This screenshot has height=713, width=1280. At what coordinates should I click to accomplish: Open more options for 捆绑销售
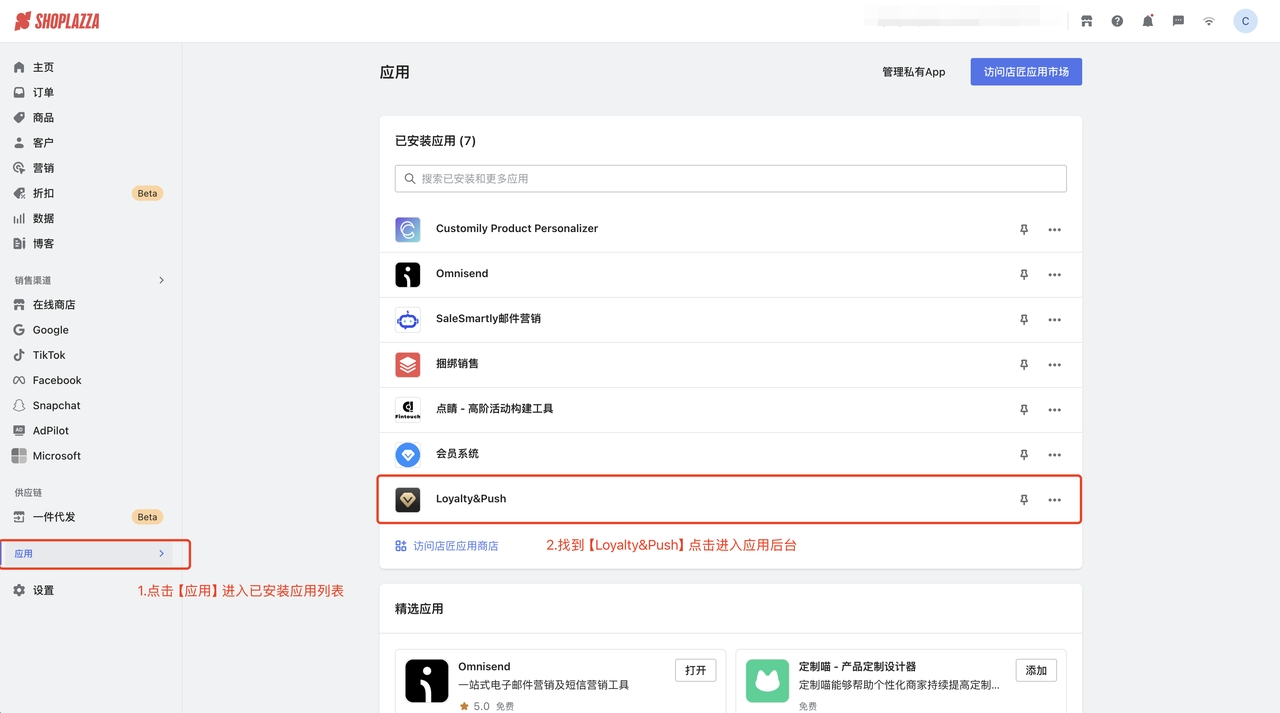(x=1055, y=365)
